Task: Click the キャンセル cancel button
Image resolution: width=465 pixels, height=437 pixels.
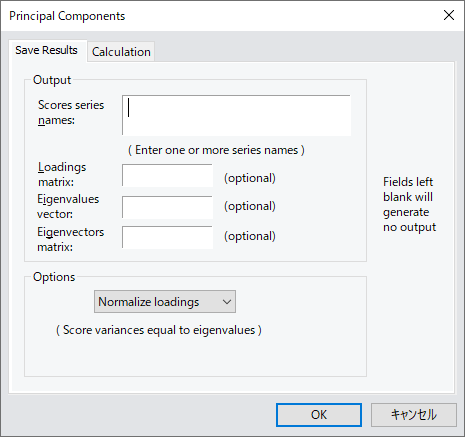Action: 414,415
